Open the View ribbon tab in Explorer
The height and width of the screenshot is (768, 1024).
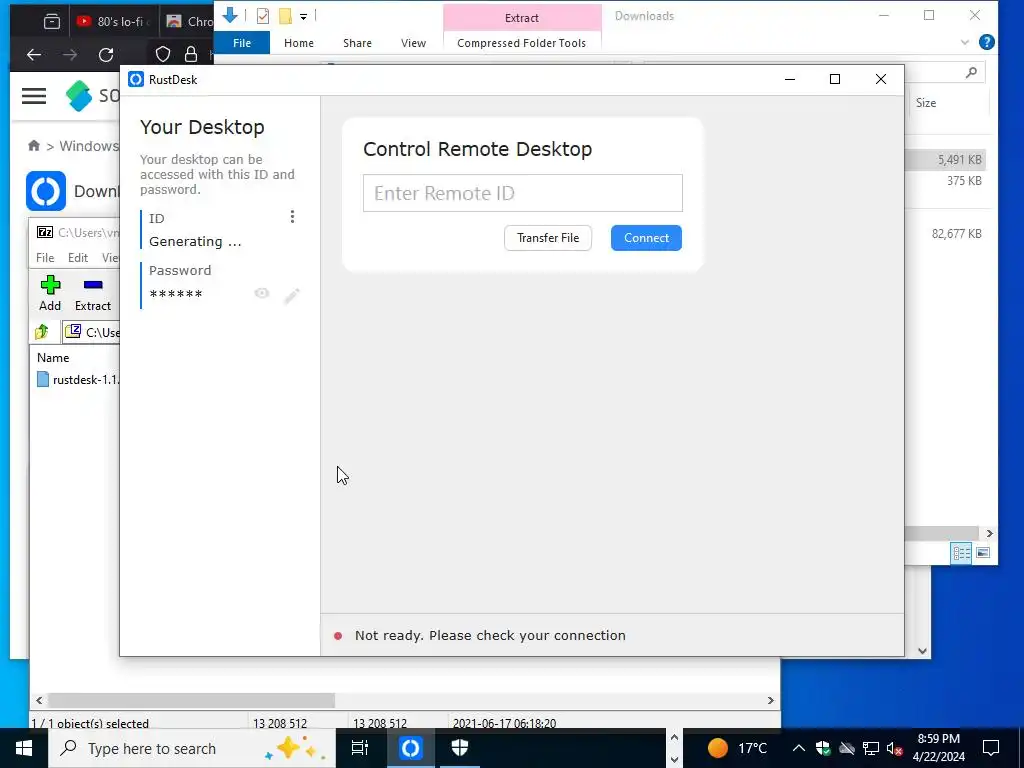pyautogui.click(x=413, y=43)
